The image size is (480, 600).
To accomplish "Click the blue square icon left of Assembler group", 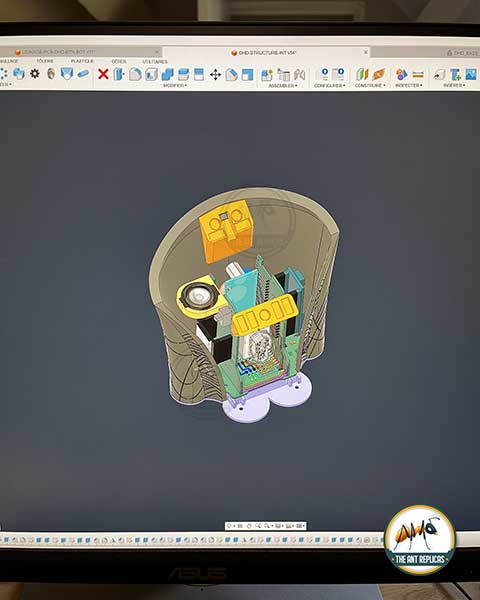I will pos(248,74).
